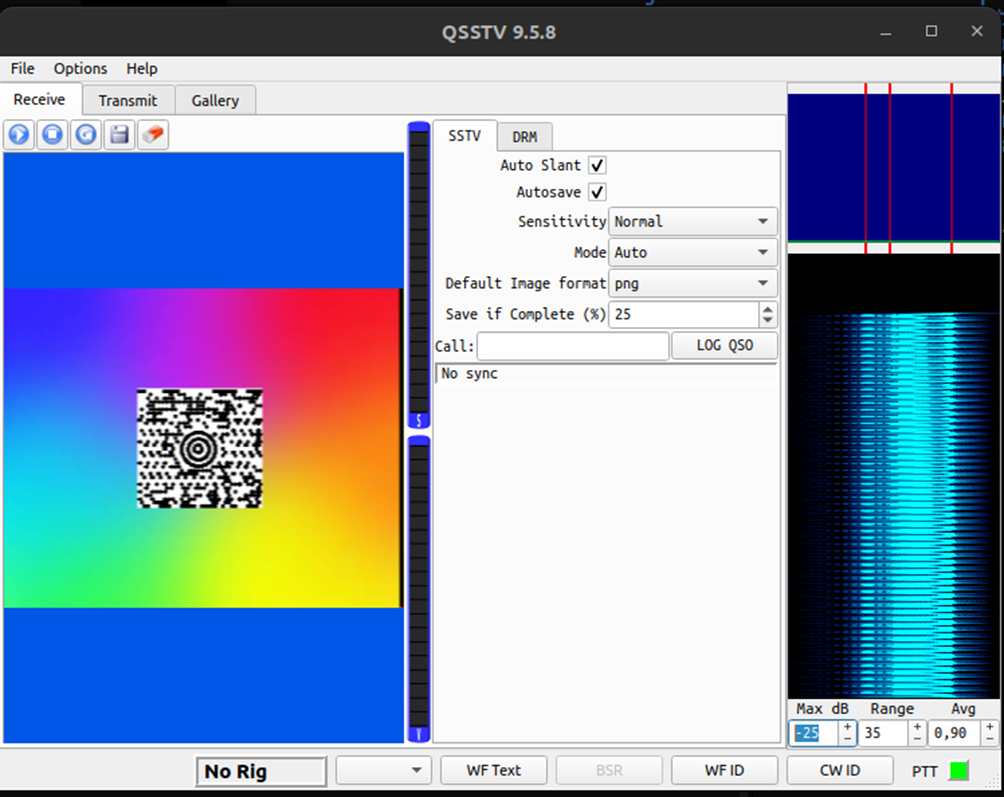Click the resync circular arrow icon
Screen dimensions: 1004x797
click(x=87, y=134)
